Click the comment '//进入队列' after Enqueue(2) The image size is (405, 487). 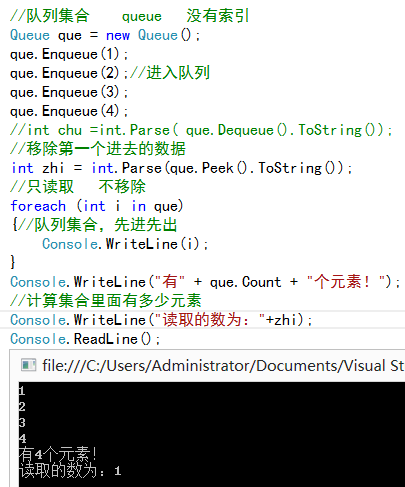click(x=170, y=73)
